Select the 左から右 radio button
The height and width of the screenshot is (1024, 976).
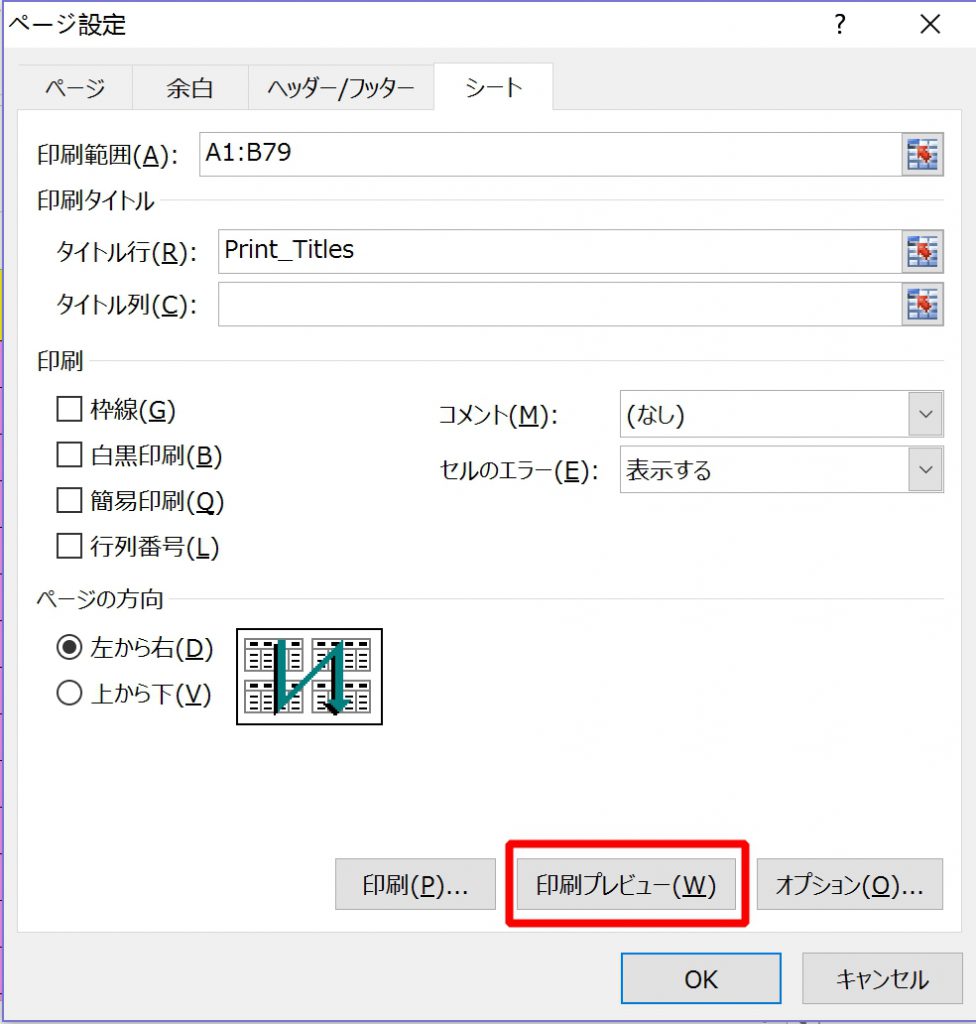pyautogui.click(x=69, y=648)
